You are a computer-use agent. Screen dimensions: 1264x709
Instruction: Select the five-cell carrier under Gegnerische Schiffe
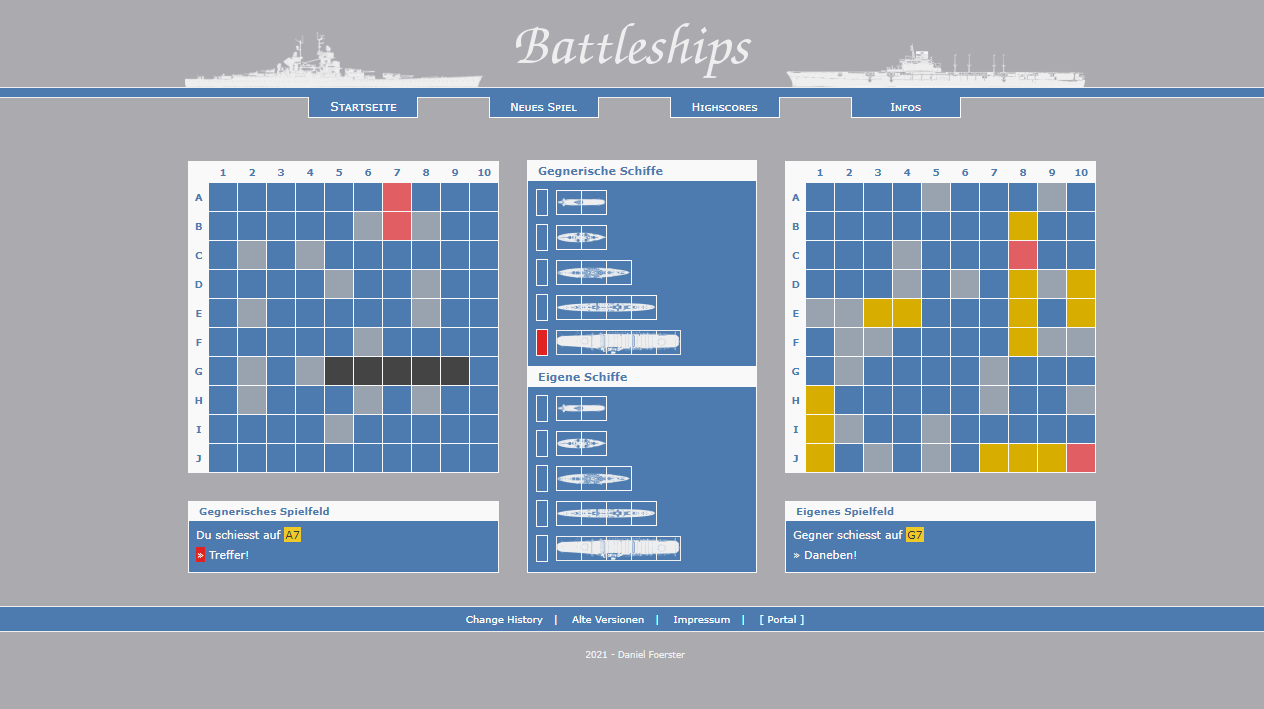(x=618, y=342)
